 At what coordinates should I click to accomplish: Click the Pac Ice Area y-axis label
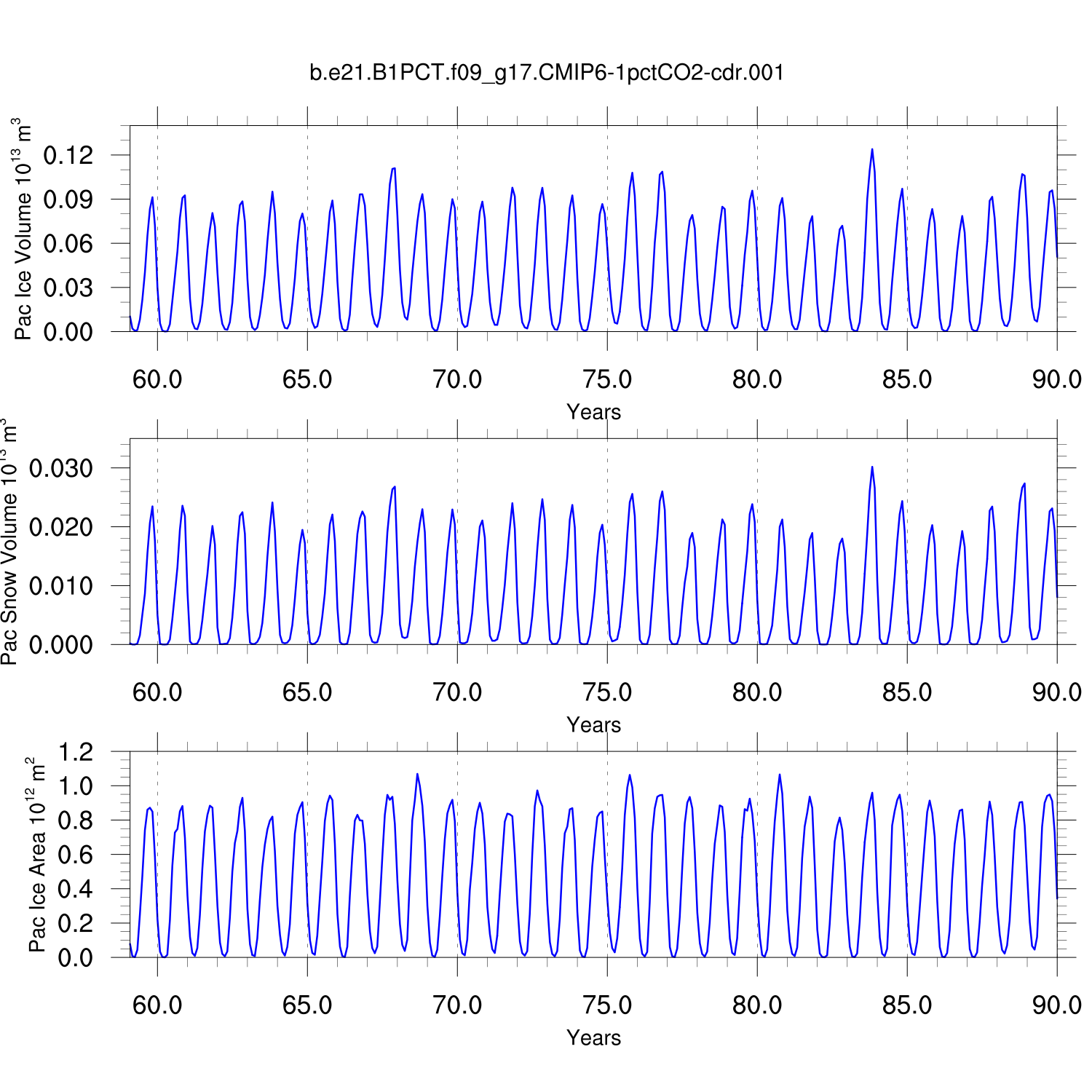click(x=36, y=855)
